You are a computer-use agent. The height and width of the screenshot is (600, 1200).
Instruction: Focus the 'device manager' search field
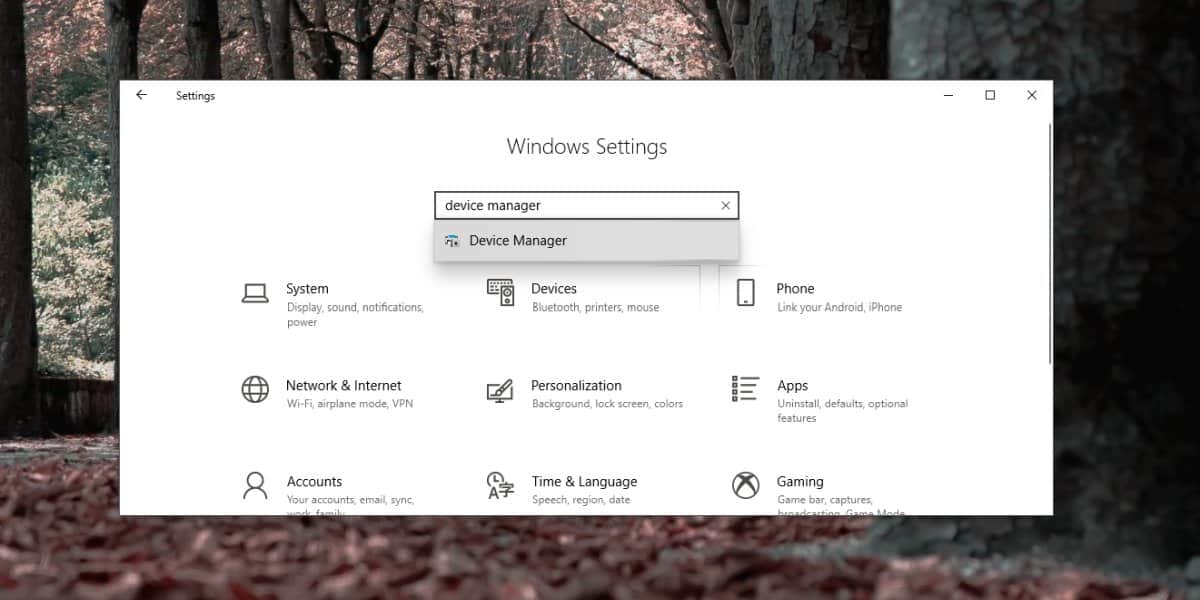coord(586,206)
